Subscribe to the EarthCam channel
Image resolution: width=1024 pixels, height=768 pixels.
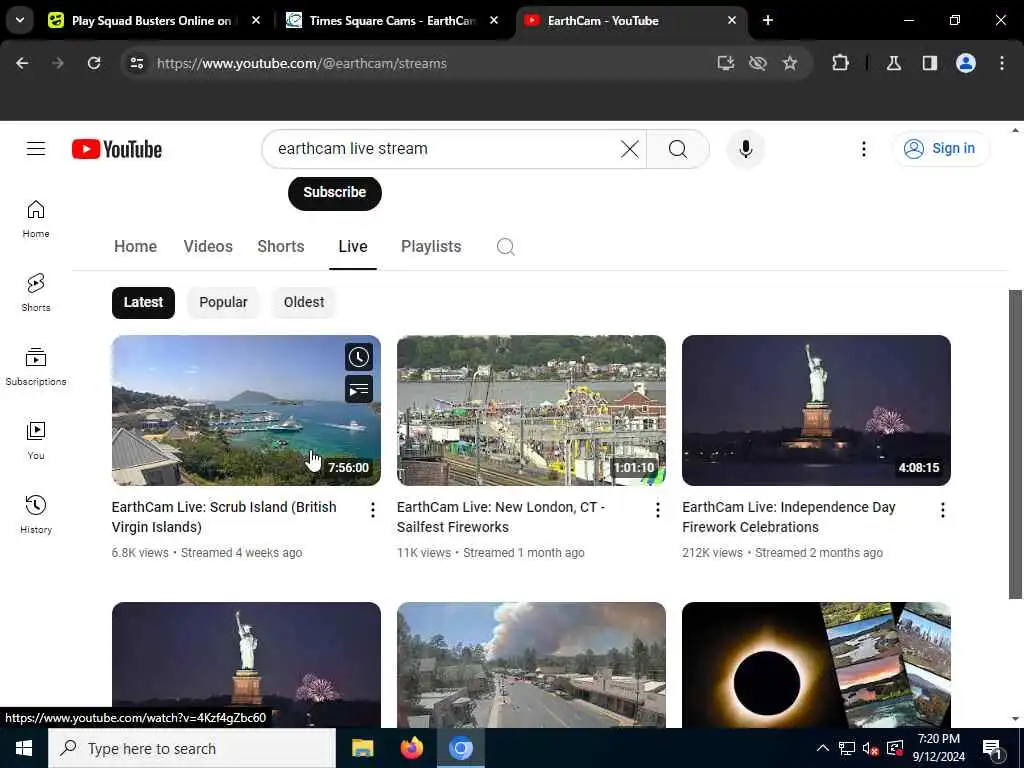pyautogui.click(x=334, y=193)
